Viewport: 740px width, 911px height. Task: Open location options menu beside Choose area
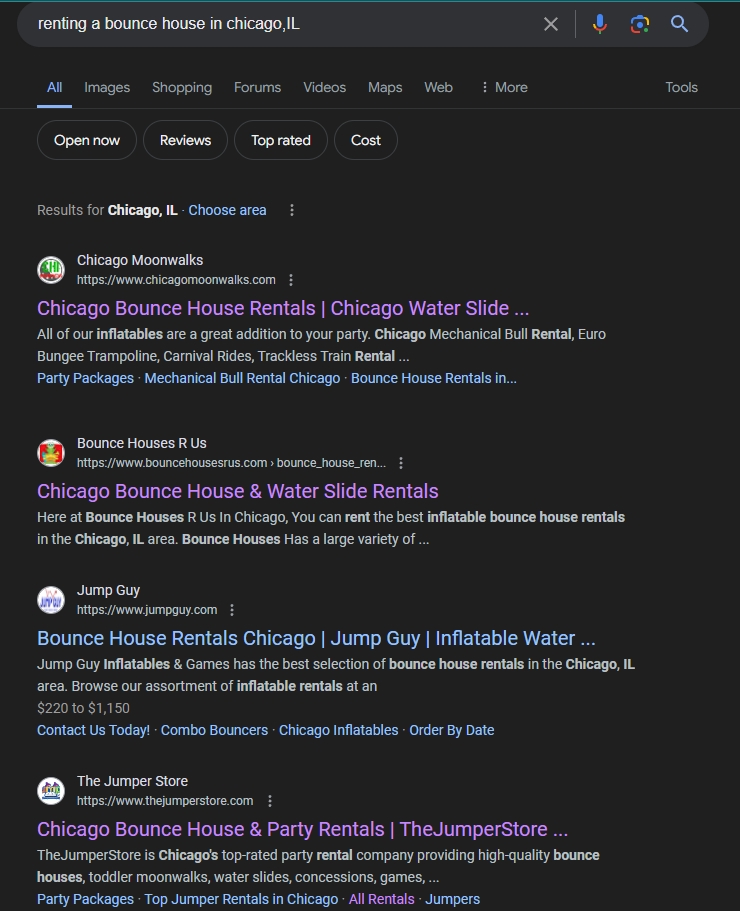(x=292, y=210)
